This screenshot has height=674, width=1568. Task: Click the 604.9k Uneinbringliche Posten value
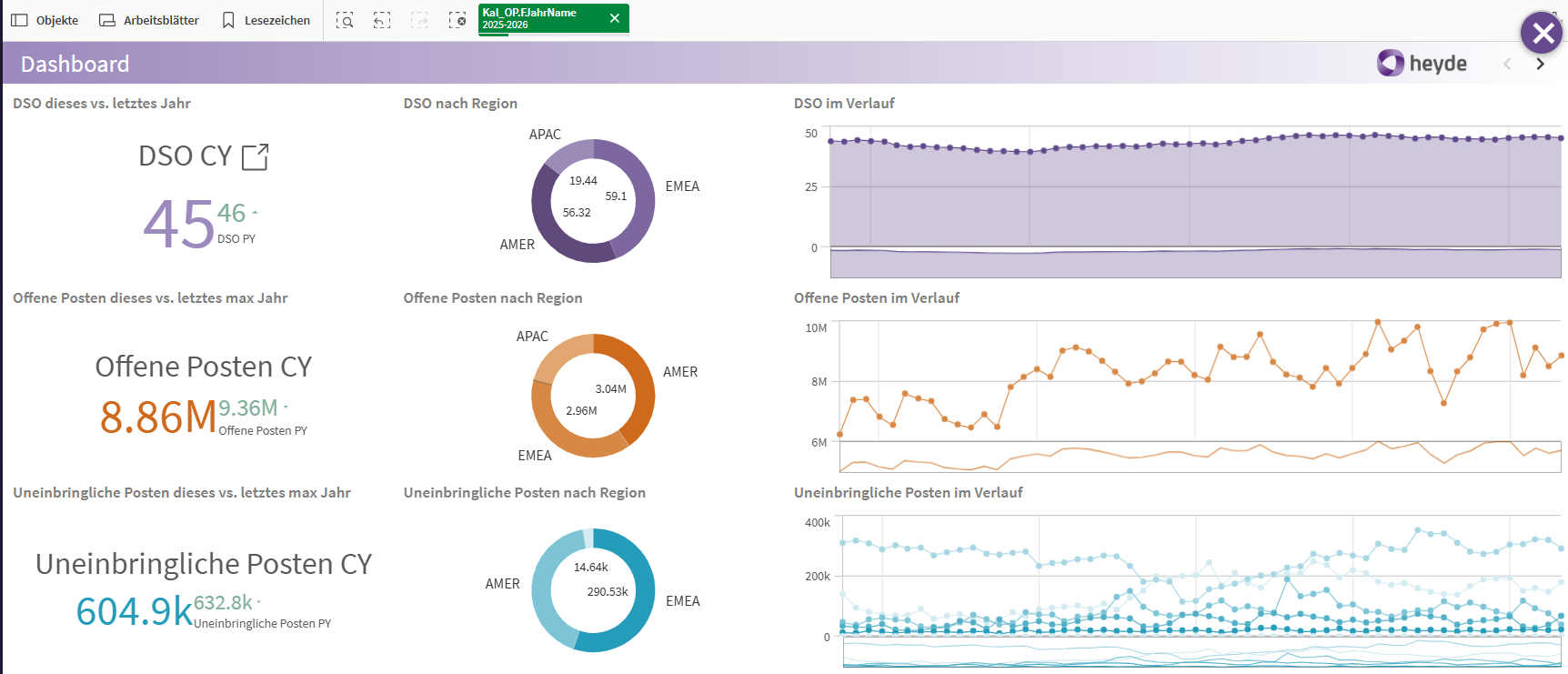pyautogui.click(x=135, y=611)
